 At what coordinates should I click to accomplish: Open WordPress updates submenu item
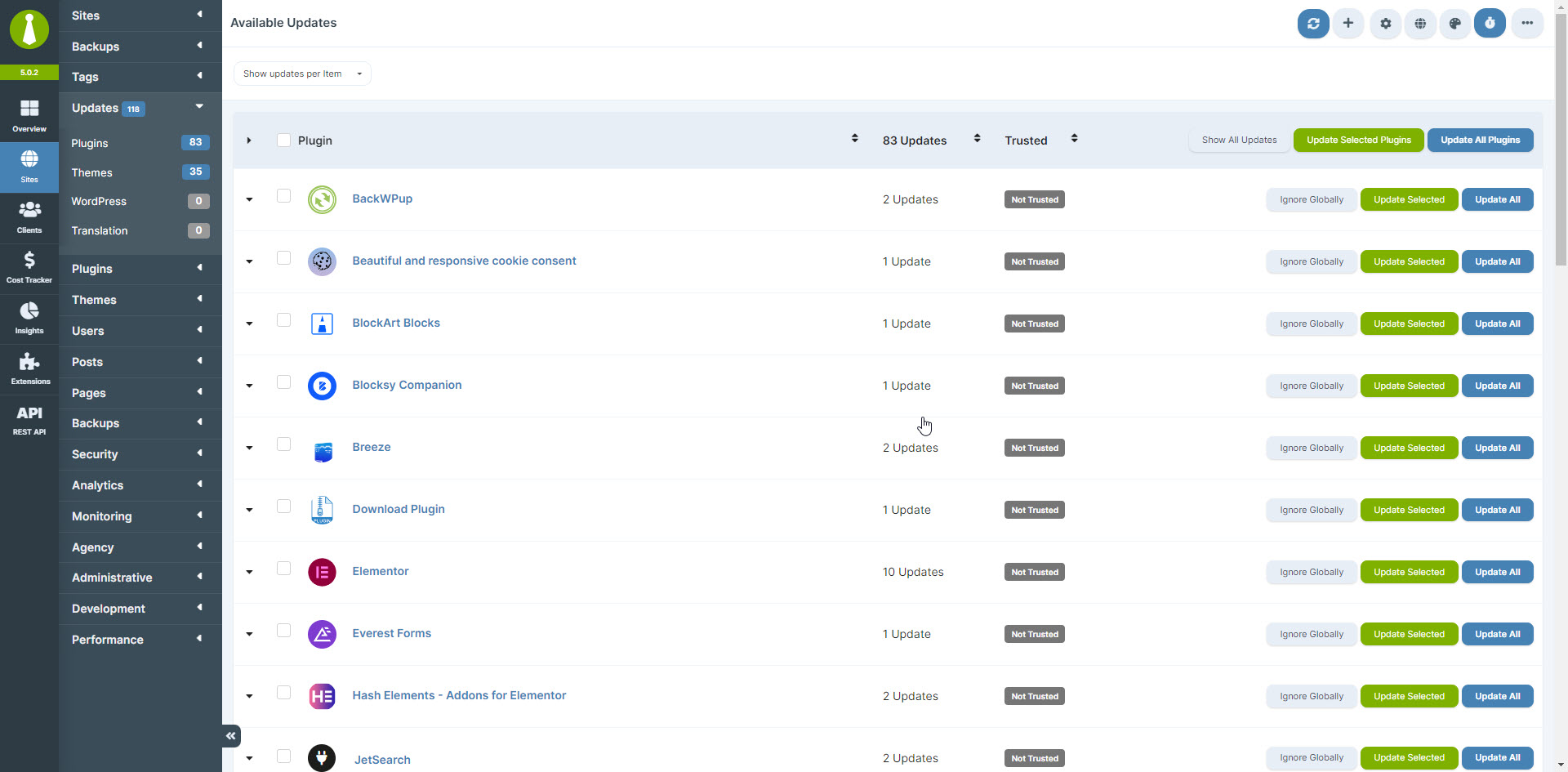pyautogui.click(x=140, y=201)
